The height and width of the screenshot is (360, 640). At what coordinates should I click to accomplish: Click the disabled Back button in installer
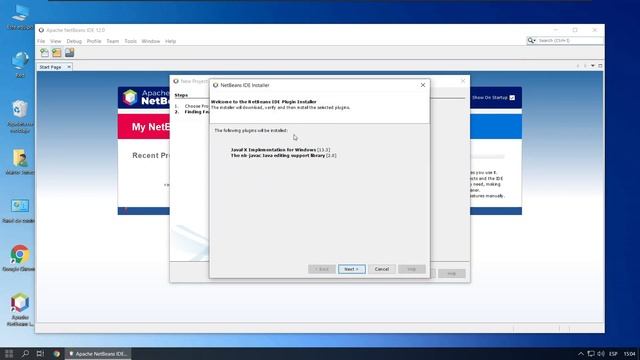coord(322,269)
